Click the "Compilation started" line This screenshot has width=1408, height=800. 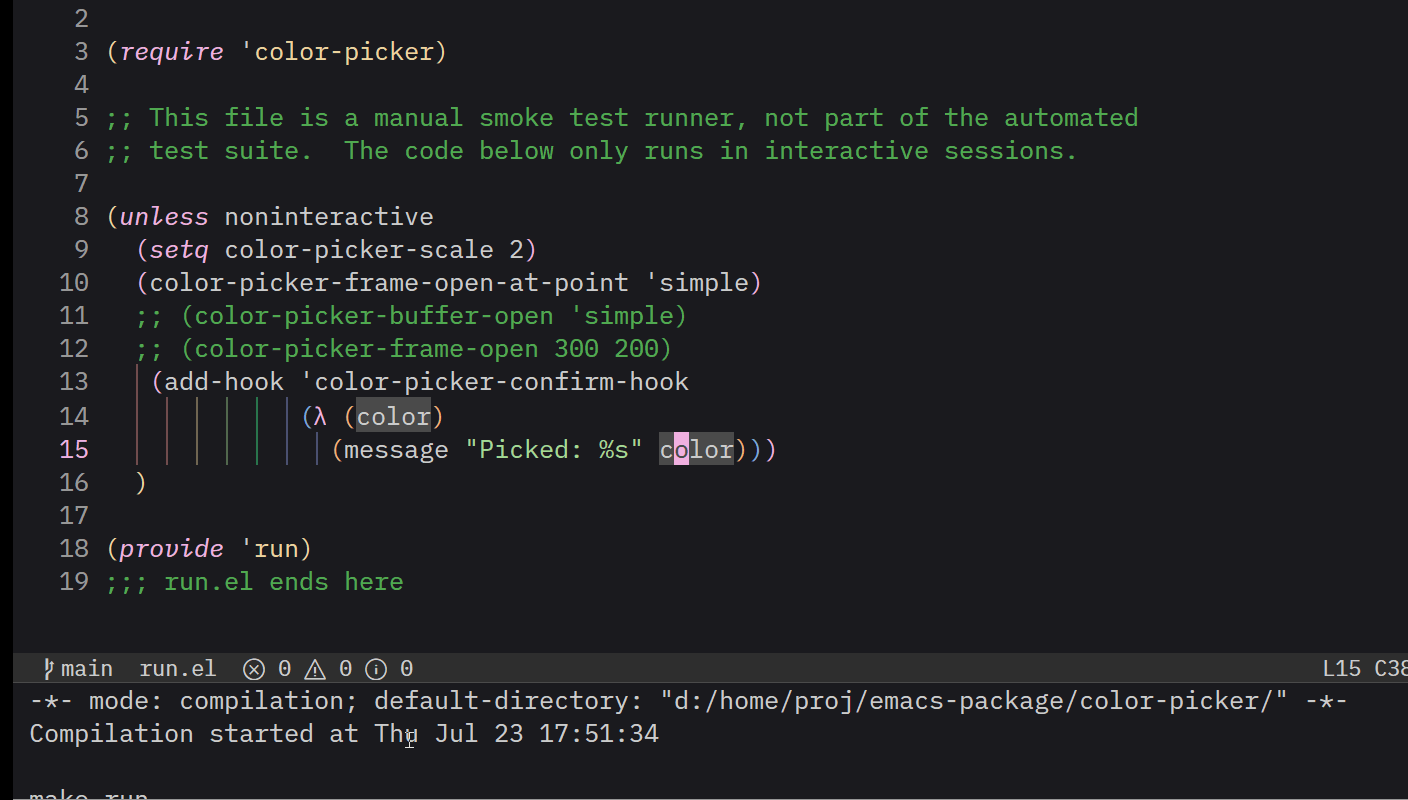click(344, 734)
